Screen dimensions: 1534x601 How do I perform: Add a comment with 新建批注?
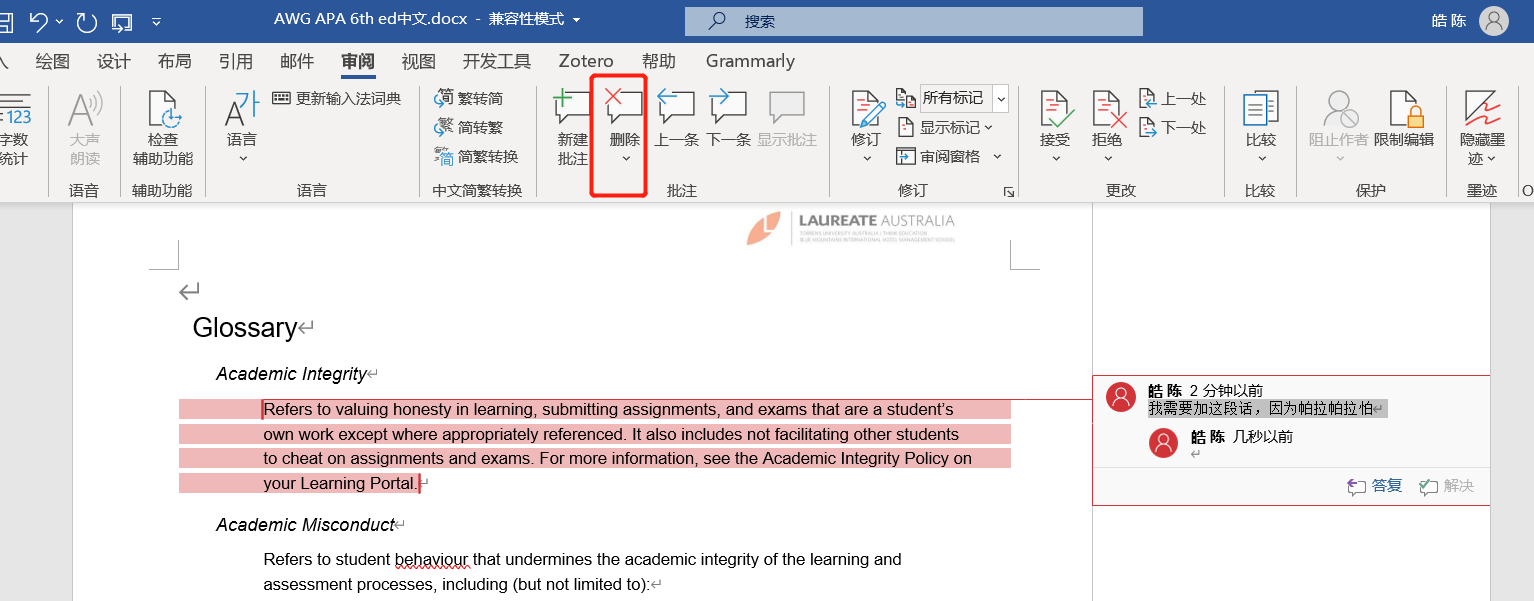click(573, 128)
